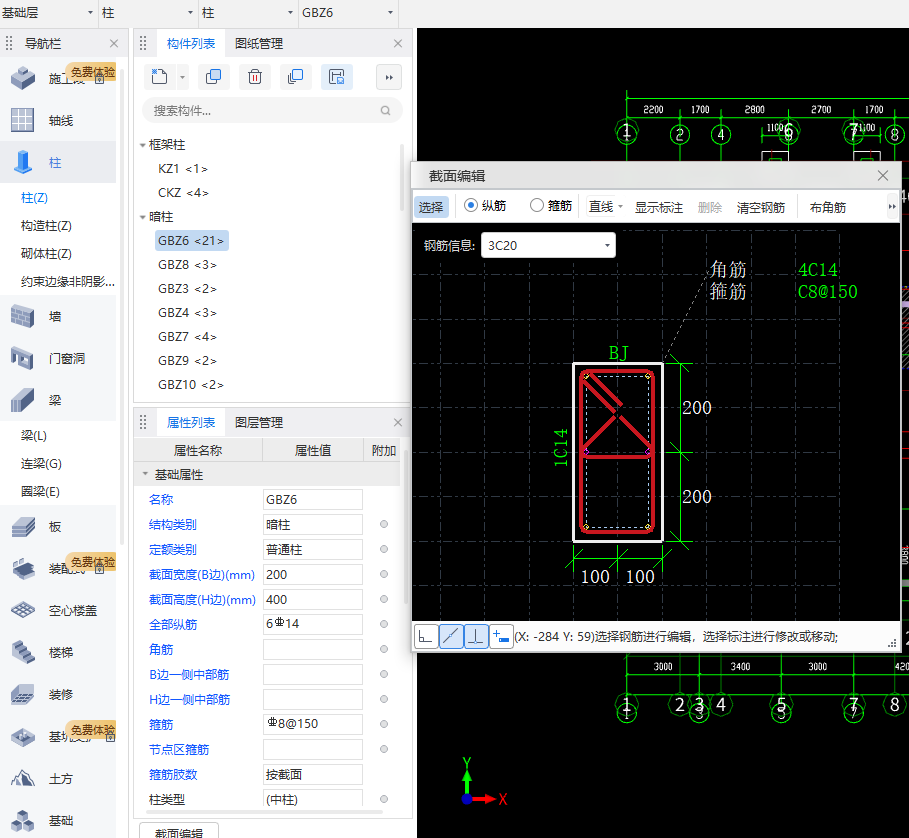Select the 施工段 icon in the navigation bar

(x=23, y=78)
